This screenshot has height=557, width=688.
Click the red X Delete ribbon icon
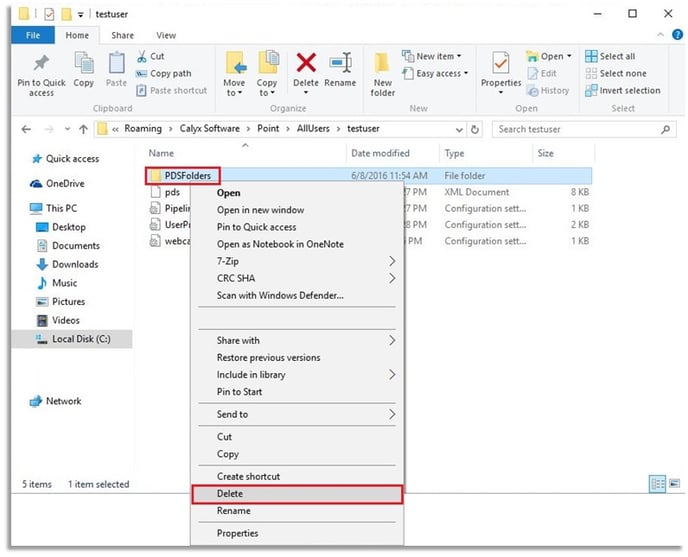pyautogui.click(x=306, y=62)
